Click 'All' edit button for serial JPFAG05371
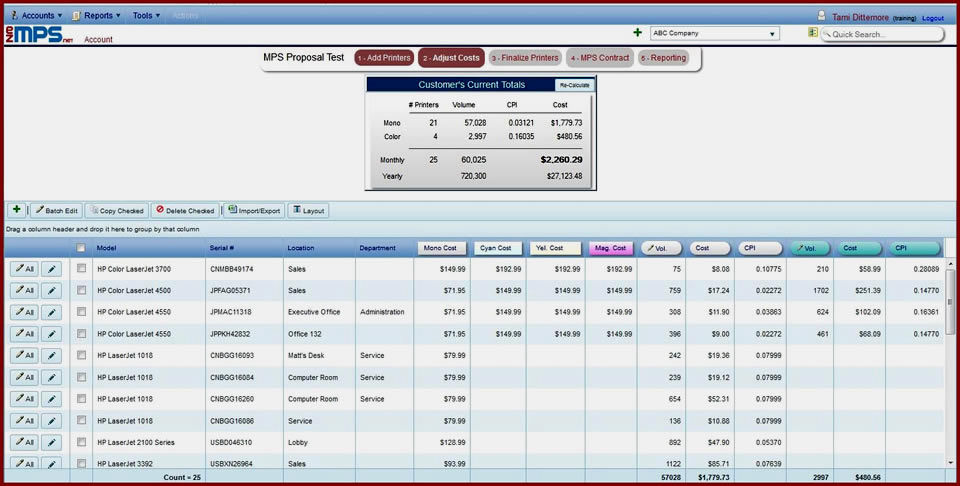The image size is (960, 486). [x=24, y=290]
